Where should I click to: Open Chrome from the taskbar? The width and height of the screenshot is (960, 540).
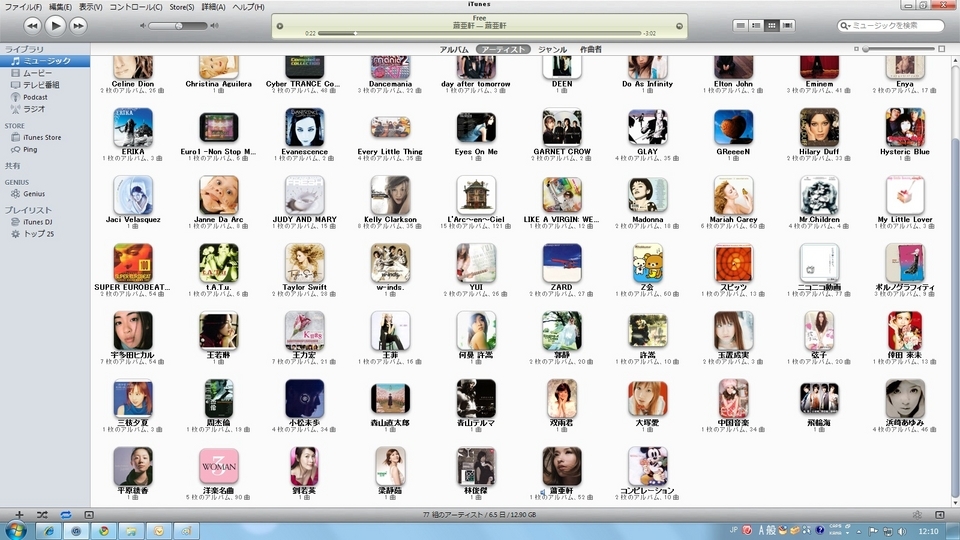(103, 531)
